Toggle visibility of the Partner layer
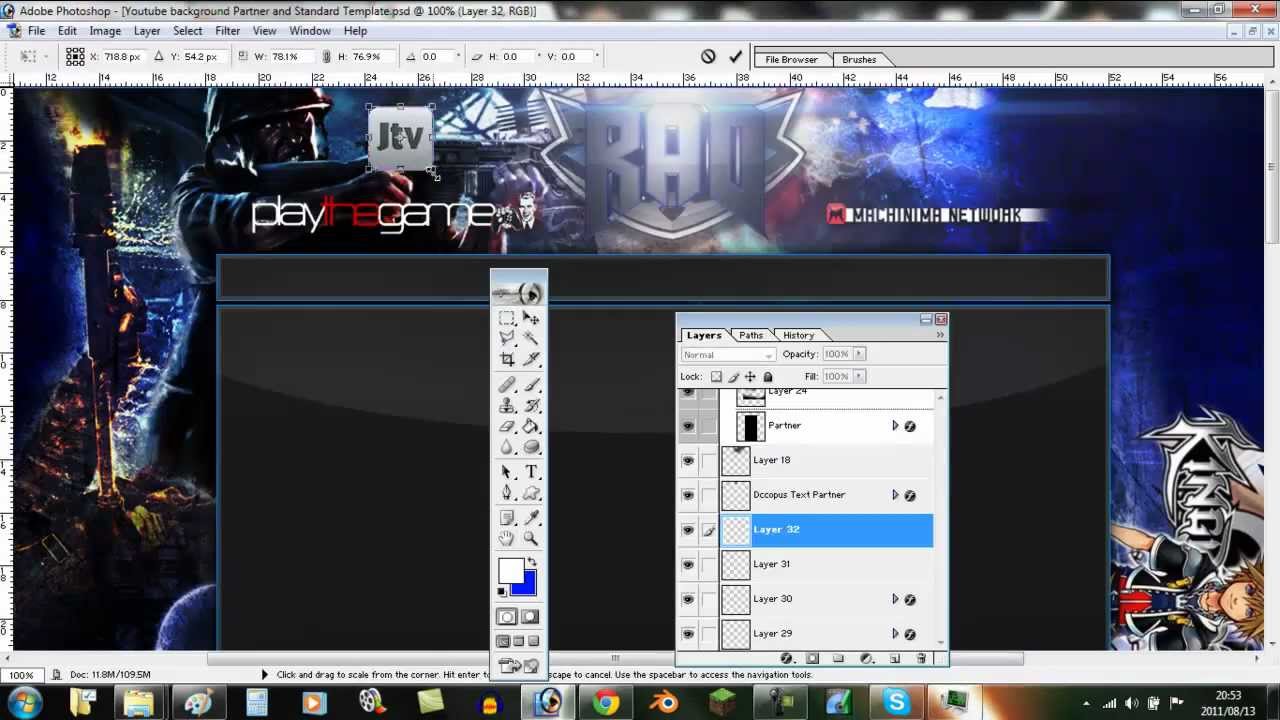Image resolution: width=1280 pixels, height=720 pixels. tap(688, 426)
